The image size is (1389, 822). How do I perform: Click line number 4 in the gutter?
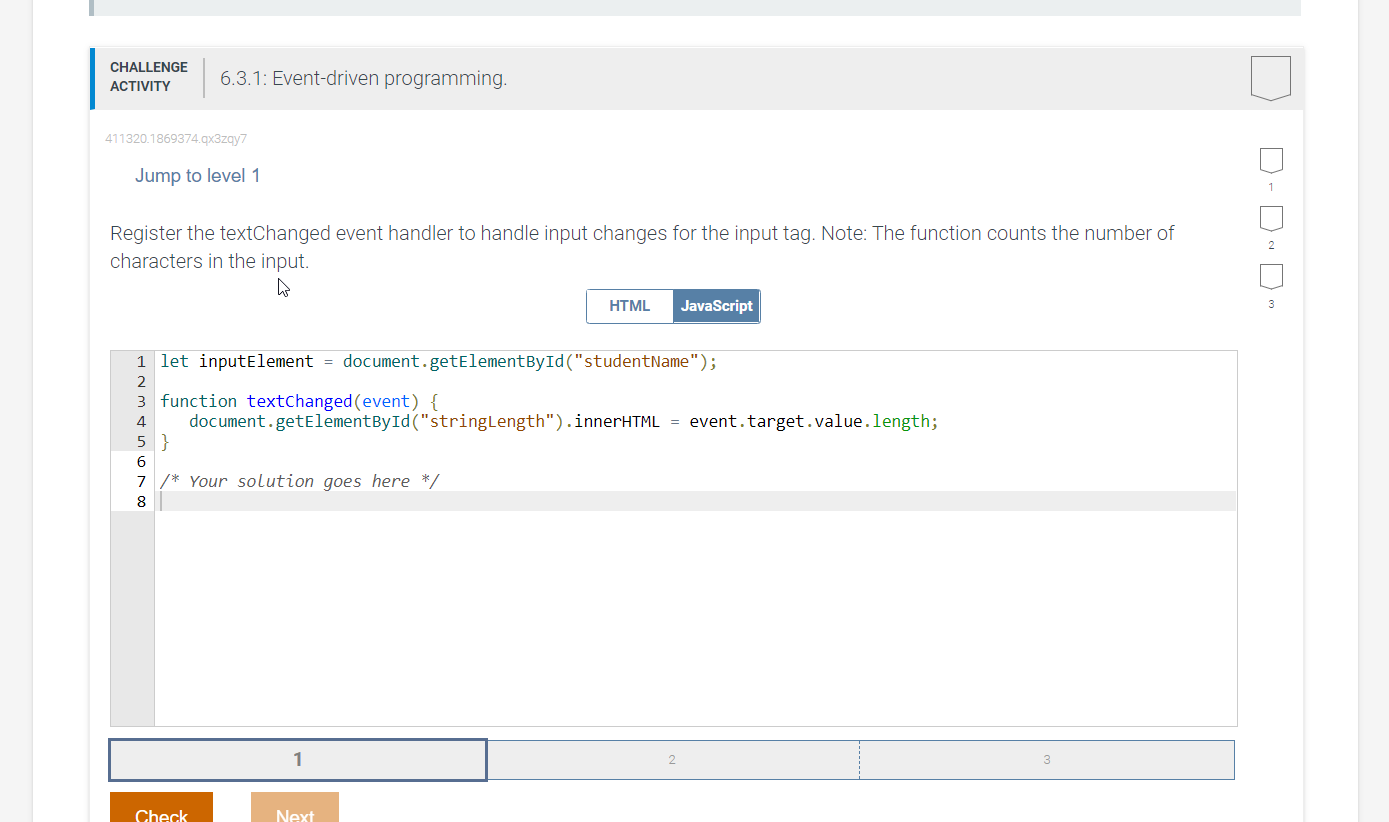[140, 421]
